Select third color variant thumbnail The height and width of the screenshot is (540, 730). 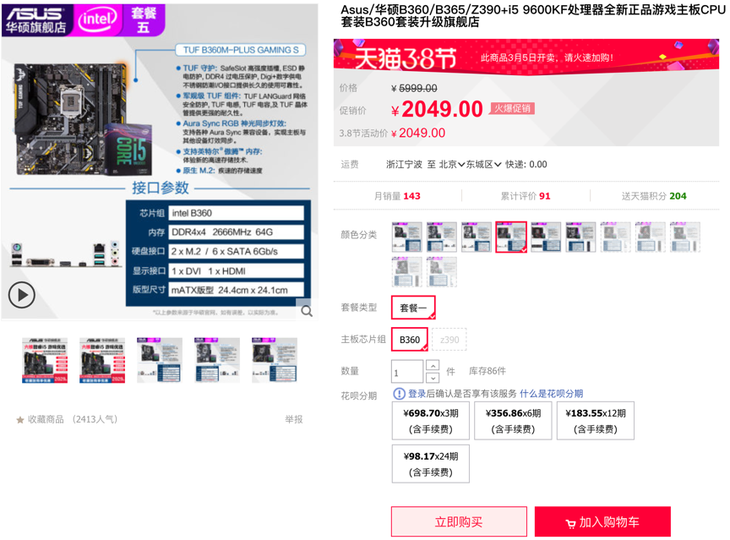pos(476,237)
